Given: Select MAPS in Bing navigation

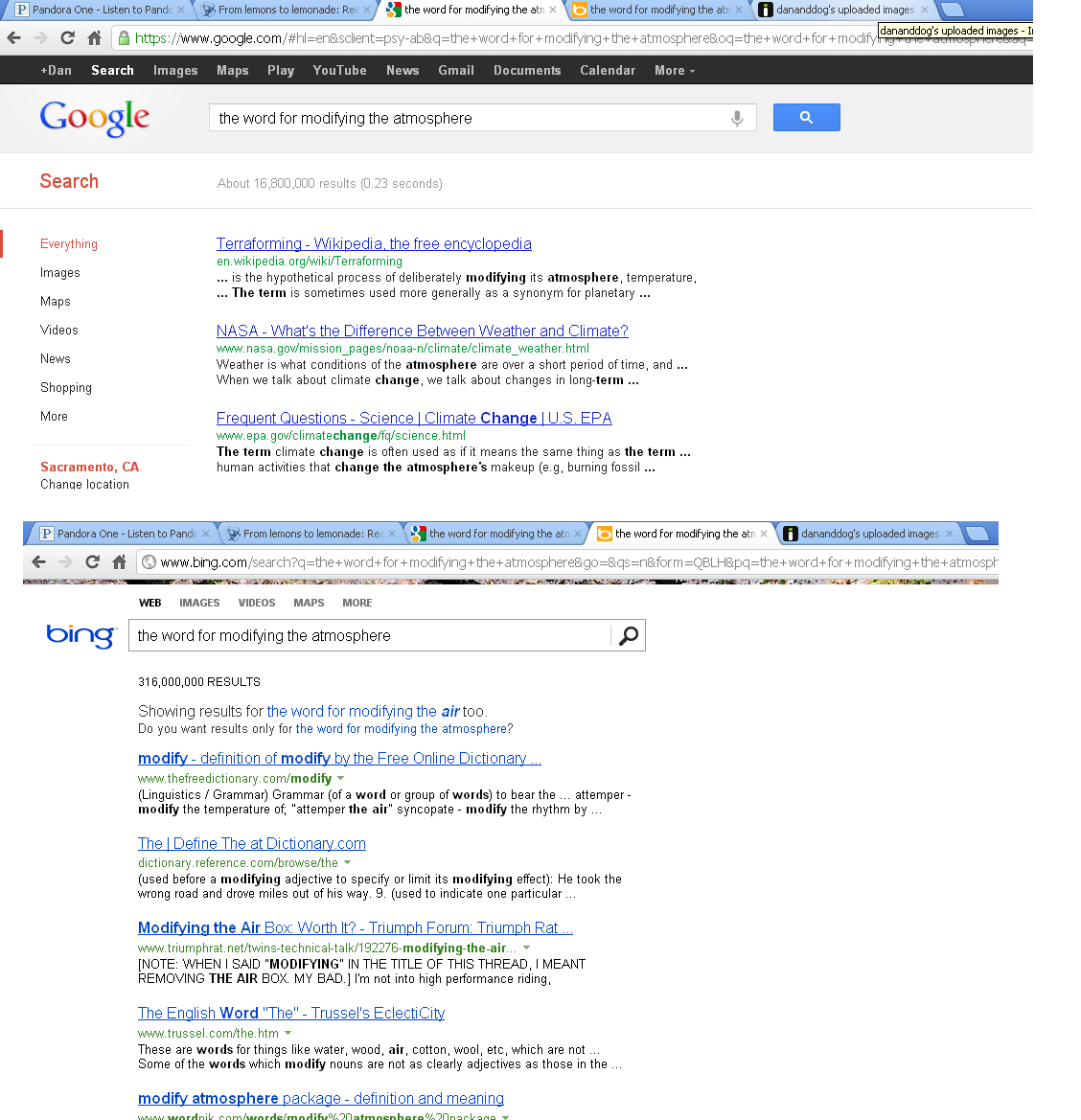Looking at the screenshot, I should pos(309,603).
